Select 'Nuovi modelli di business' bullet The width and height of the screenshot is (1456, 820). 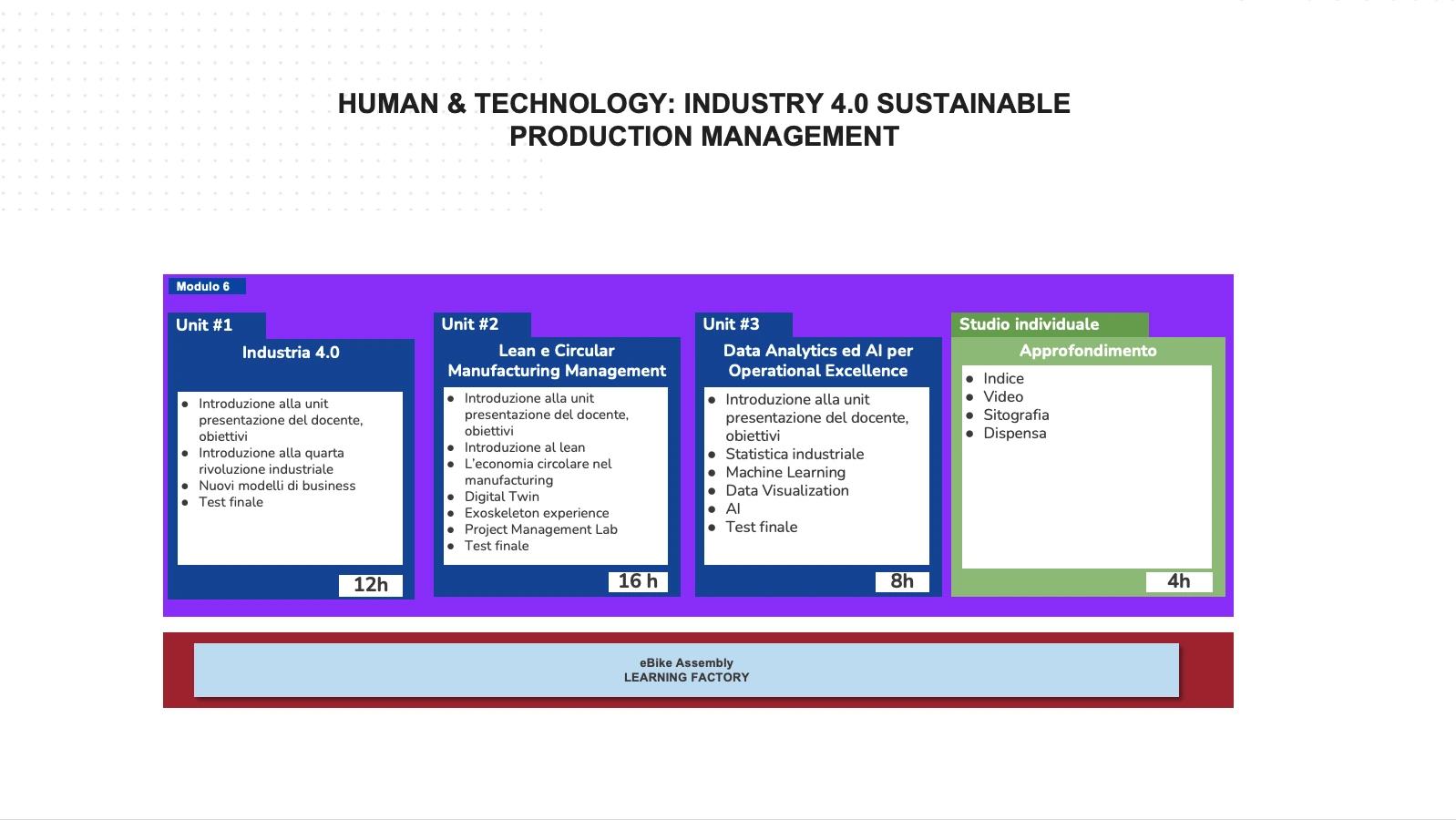point(277,486)
